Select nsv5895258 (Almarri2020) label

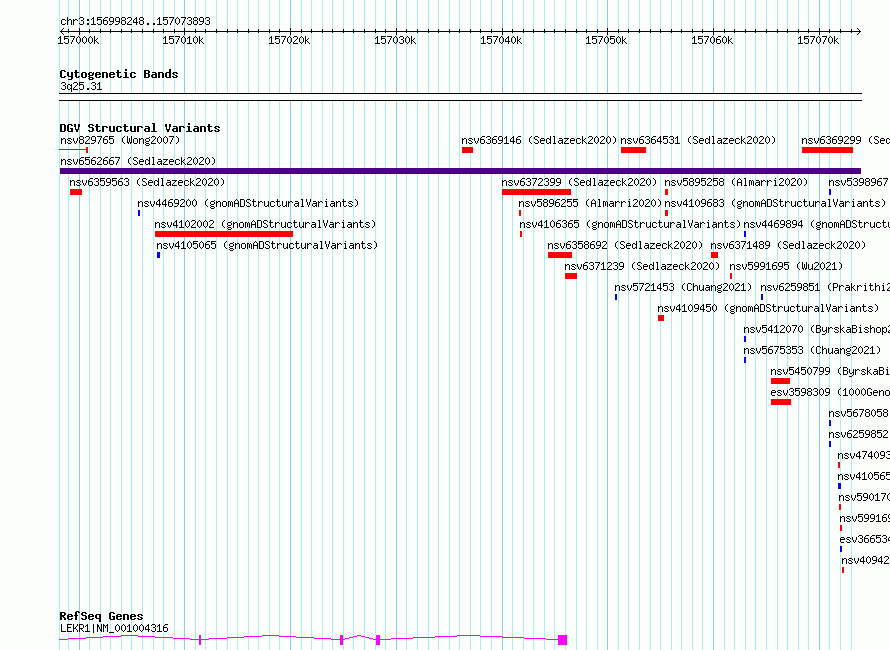736,182
